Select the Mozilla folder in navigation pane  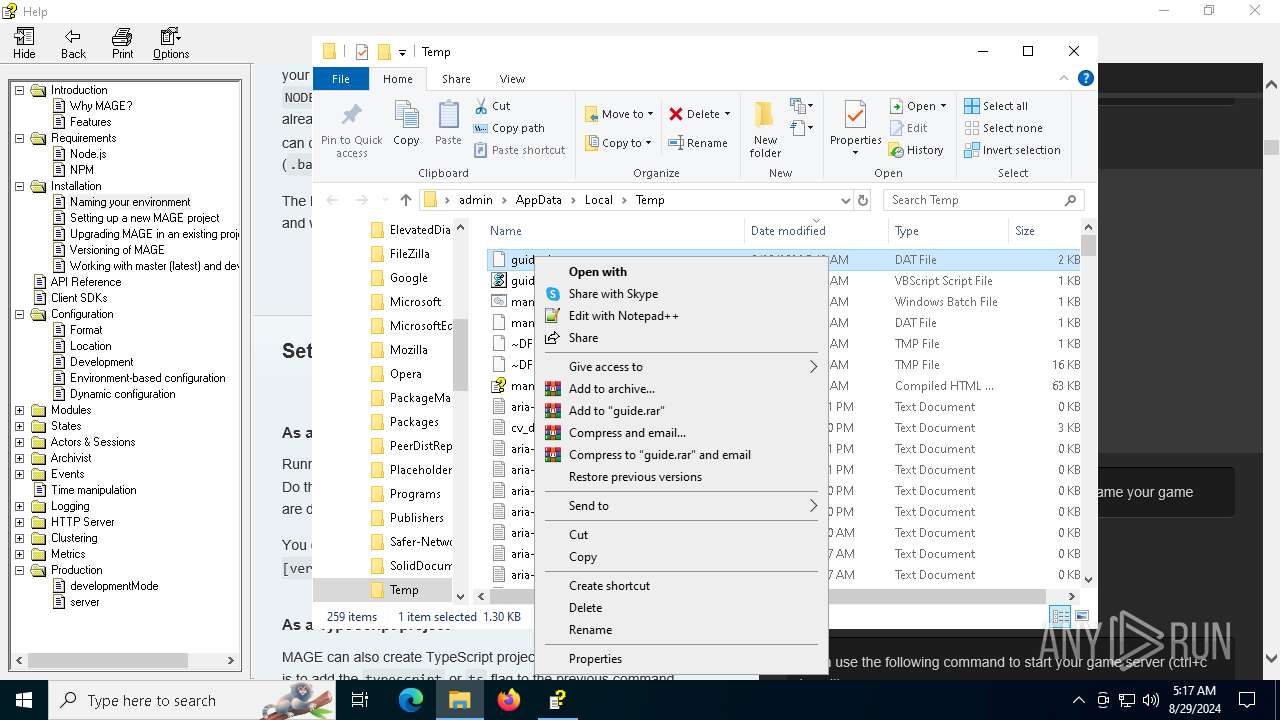(408, 350)
